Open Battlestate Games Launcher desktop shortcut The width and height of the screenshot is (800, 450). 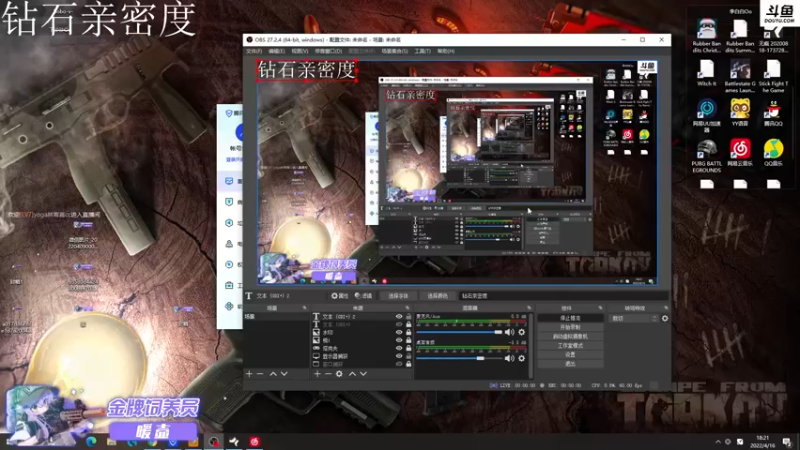pyautogui.click(x=740, y=76)
